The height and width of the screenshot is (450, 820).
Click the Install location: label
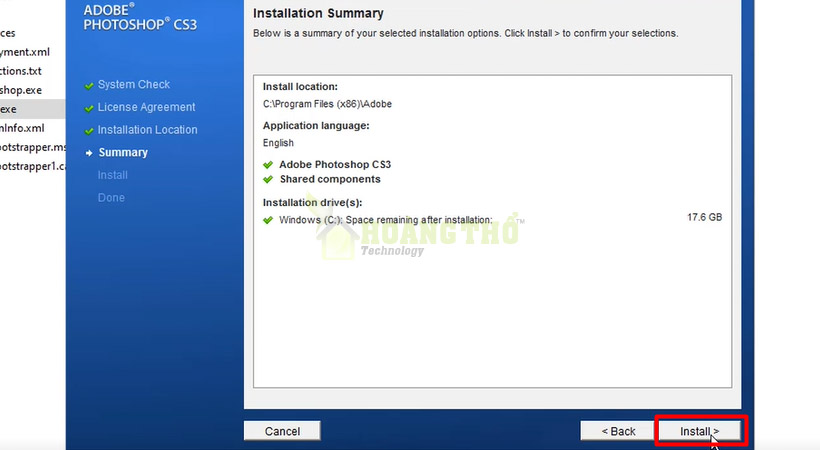pos(300,86)
